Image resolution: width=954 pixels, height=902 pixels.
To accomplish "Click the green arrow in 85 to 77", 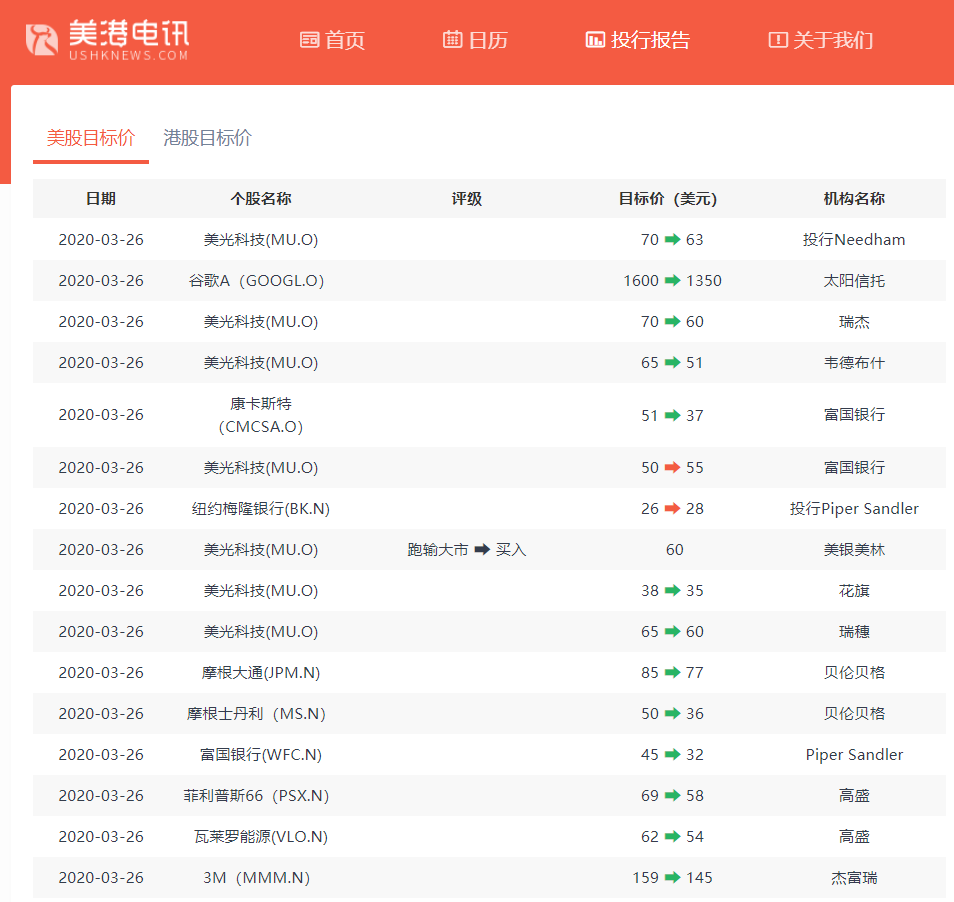I will click(672, 672).
